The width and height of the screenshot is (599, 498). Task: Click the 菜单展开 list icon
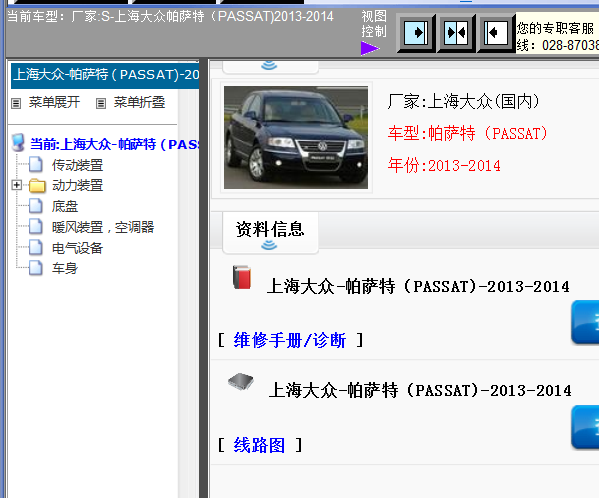[x=16, y=103]
